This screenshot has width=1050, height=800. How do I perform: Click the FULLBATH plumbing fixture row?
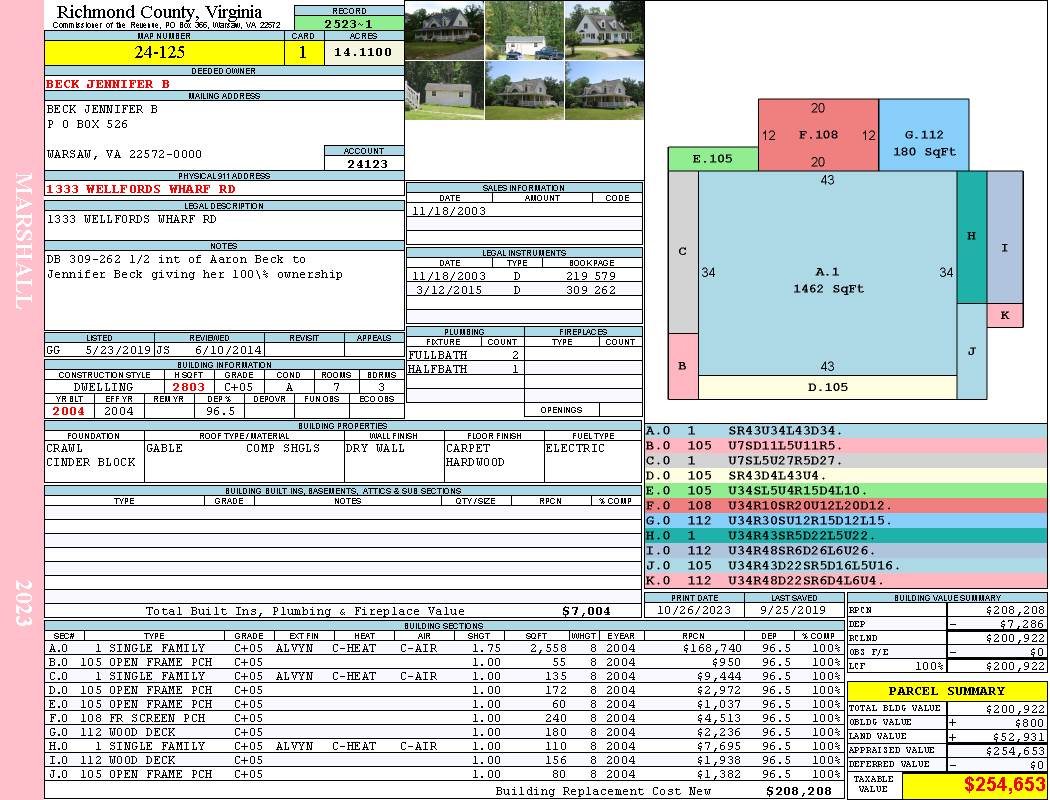click(x=465, y=355)
